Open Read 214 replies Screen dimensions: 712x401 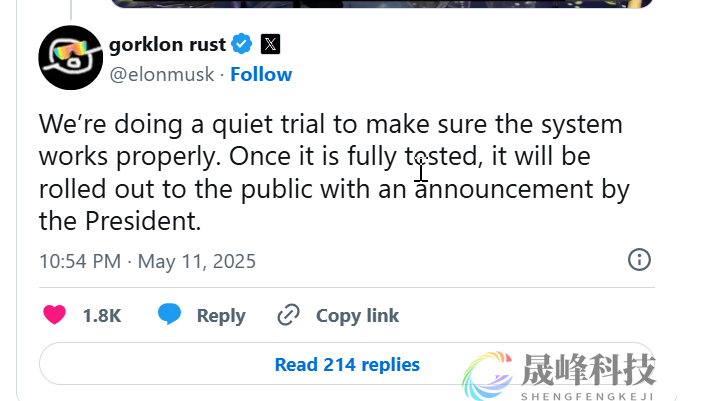[347, 365]
